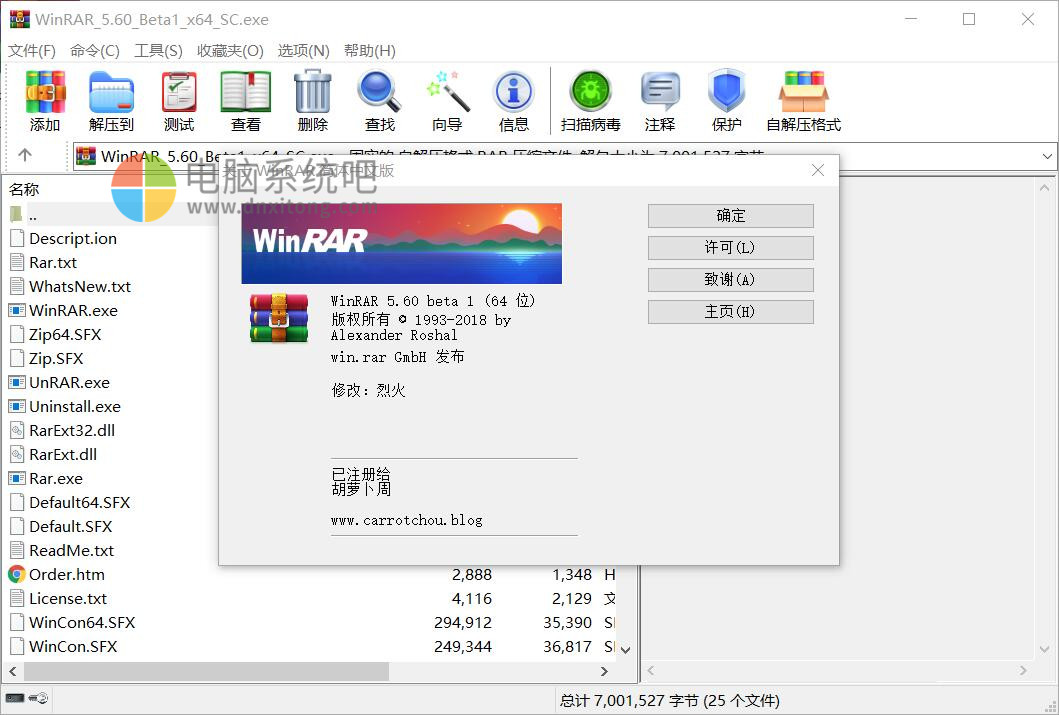The image size is (1059, 715).
Task: Sort files by the 名称 column header
Action: (24, 189)
